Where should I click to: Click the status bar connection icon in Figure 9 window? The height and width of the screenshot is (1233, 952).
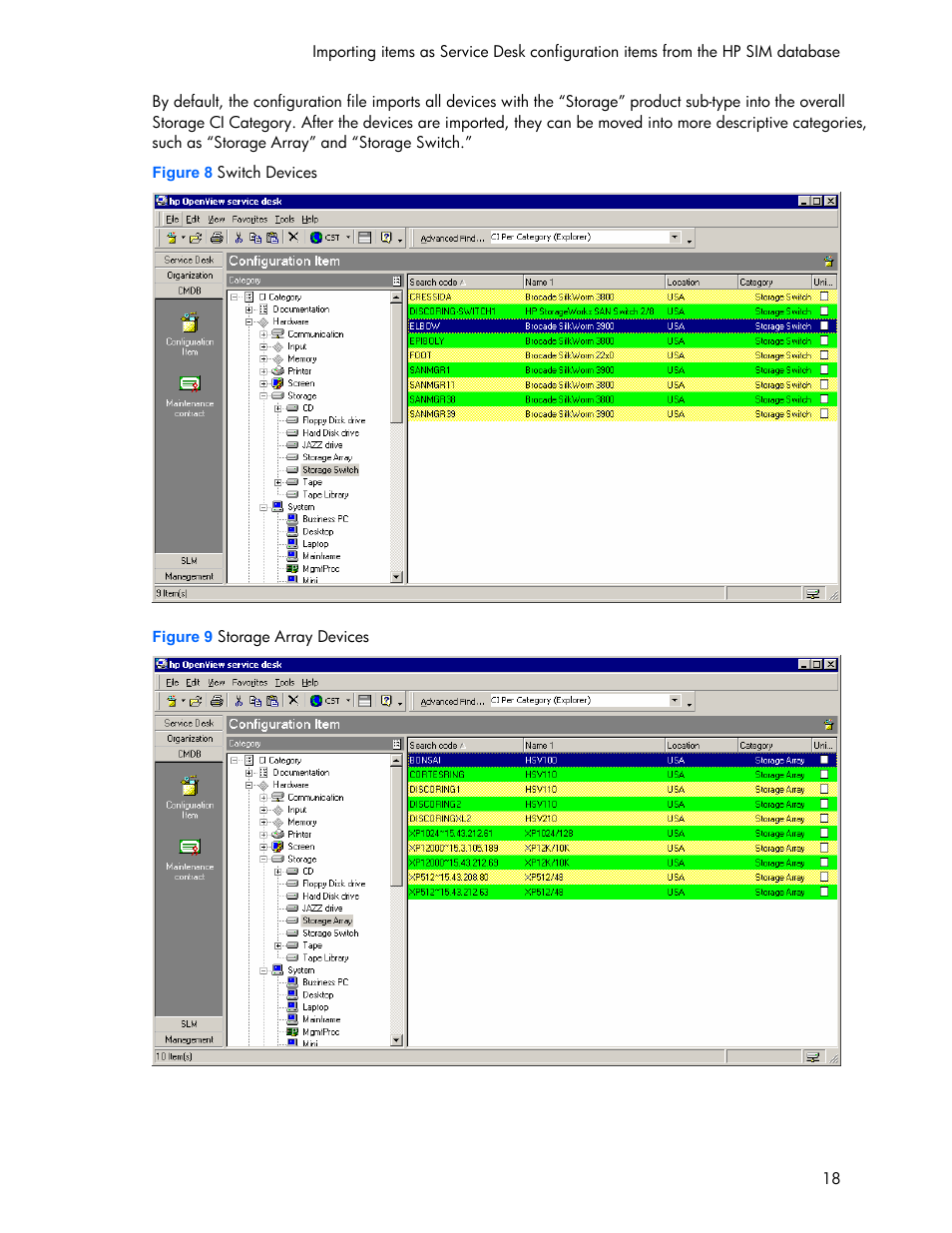pos(813,1057)
